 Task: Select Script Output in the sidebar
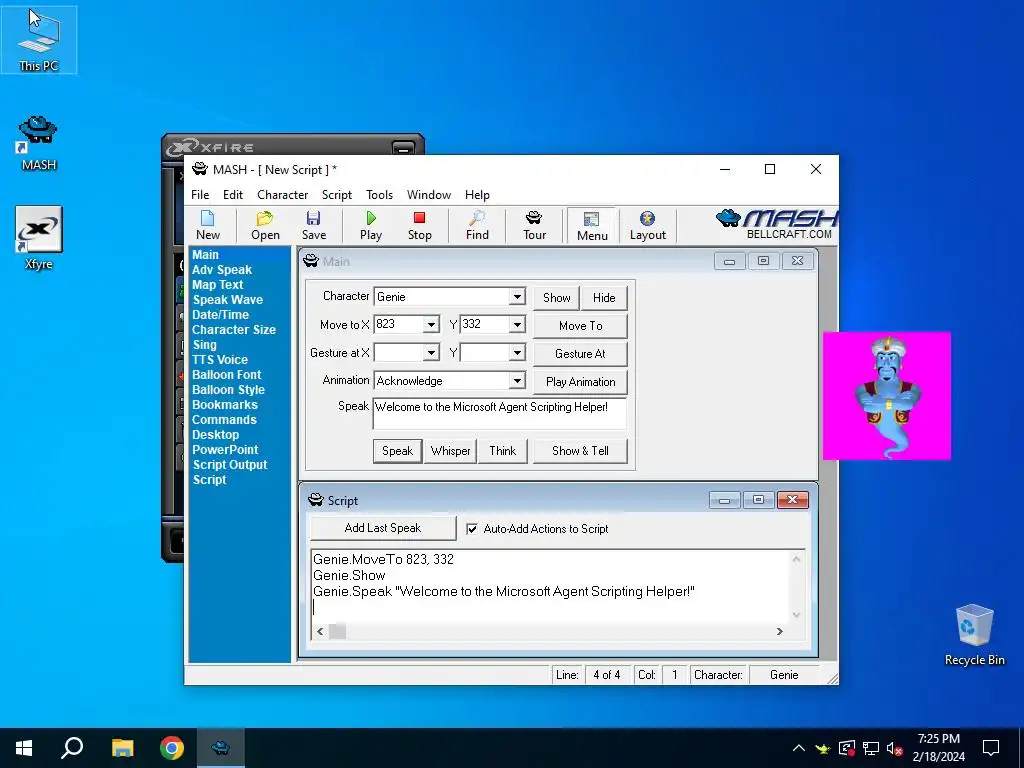230,465
